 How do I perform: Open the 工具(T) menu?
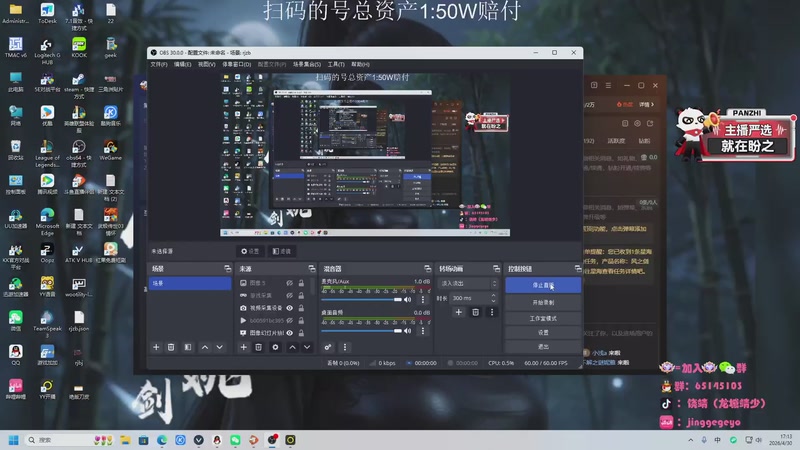tap(336, 64)
